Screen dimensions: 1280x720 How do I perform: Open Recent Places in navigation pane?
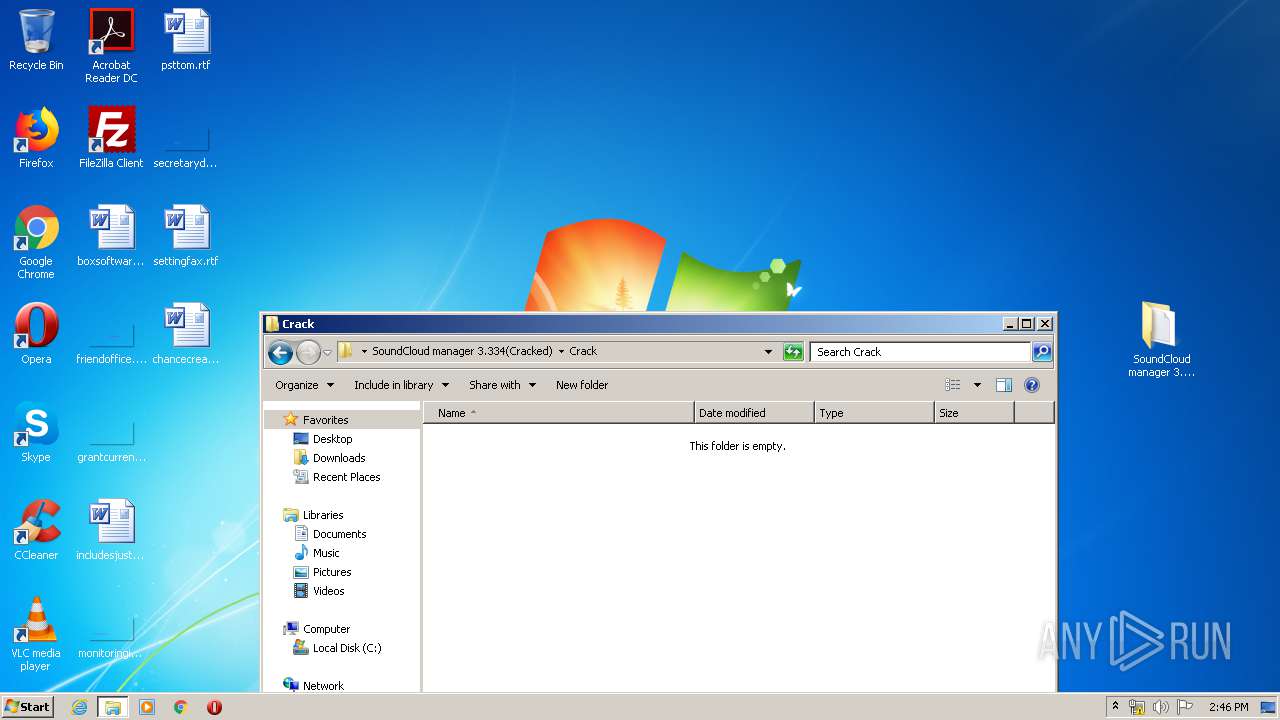[x=346, y=477]
